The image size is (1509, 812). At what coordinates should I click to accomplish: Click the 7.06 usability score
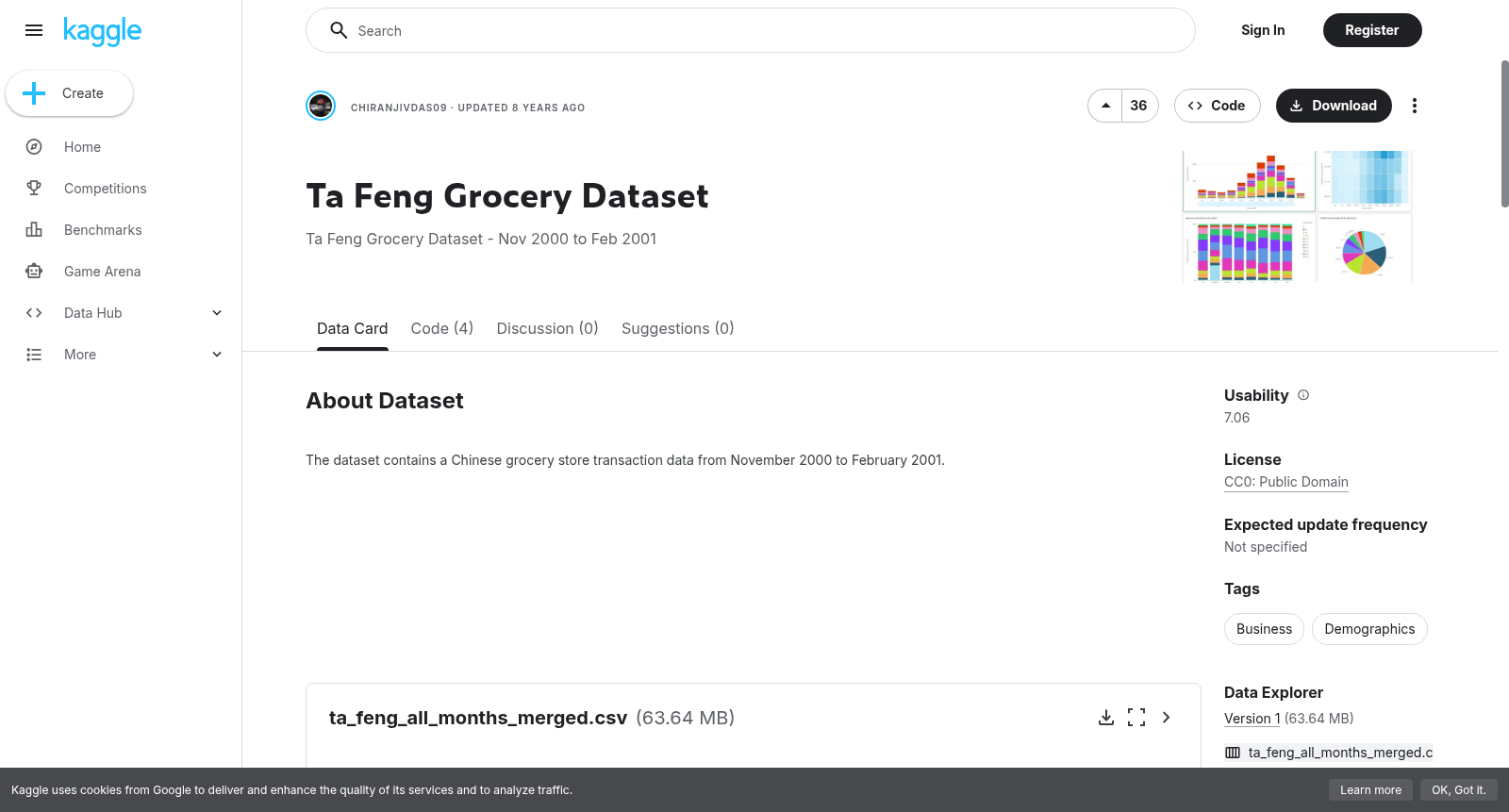coord(1236,418)
